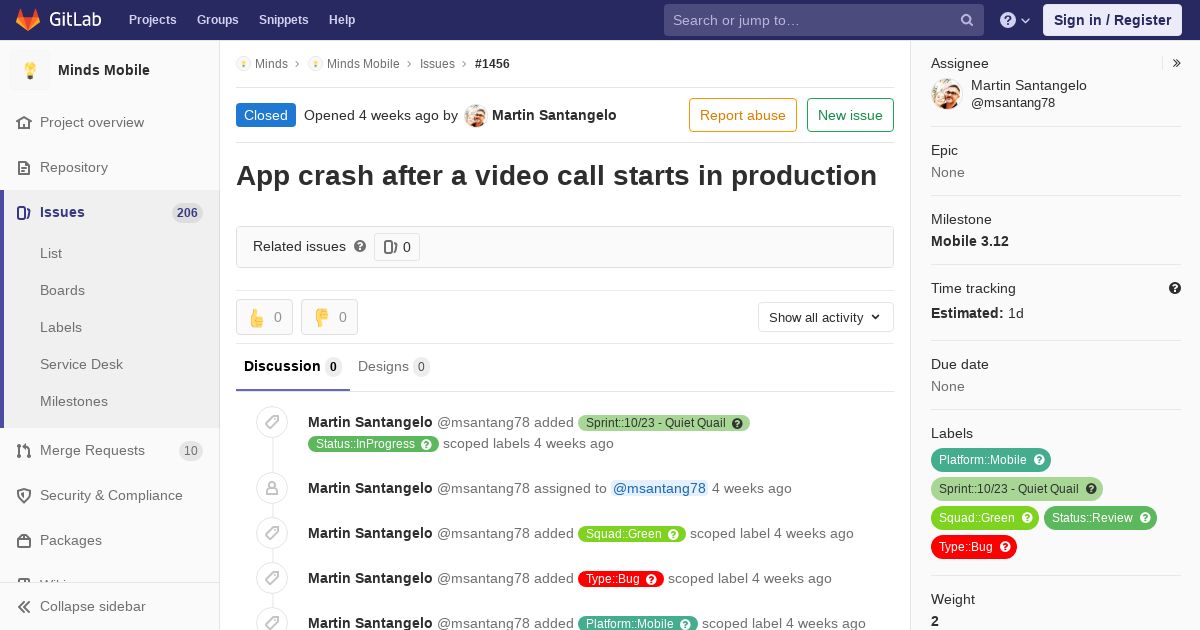
Task: Collapse the sidebar with chevron control
Action: (110, 606)
